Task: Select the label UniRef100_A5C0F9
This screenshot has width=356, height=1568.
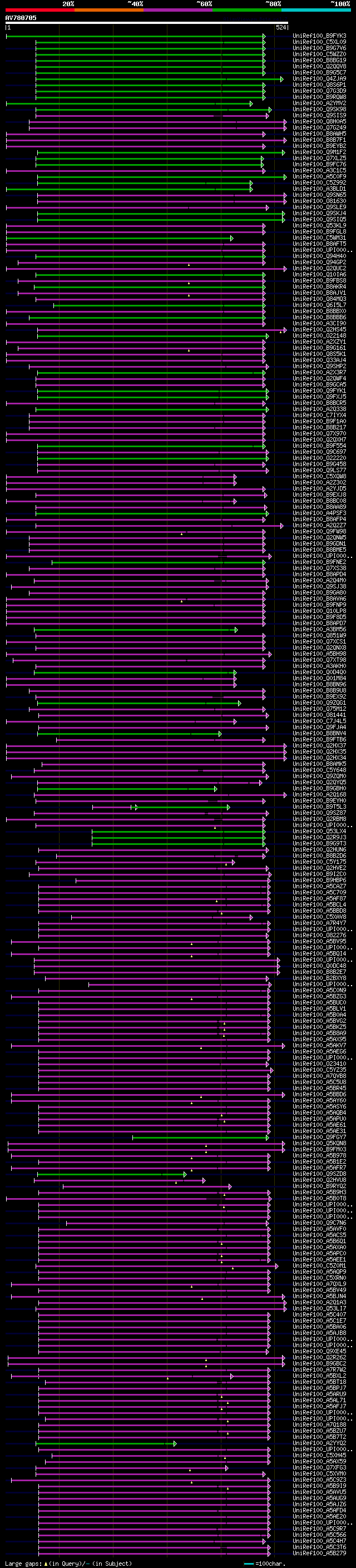Action: tap(319, 176)
